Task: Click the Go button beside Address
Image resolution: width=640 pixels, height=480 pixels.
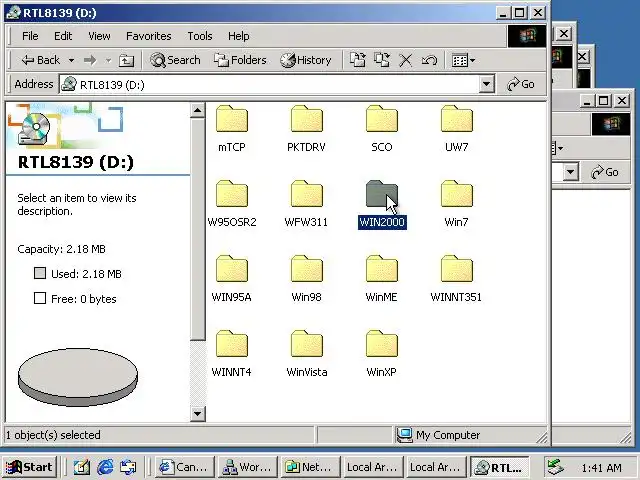Action: [520, 84]
